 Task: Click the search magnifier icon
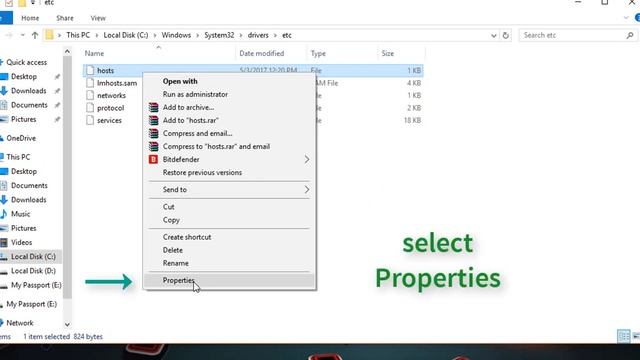tap(630, 36)
